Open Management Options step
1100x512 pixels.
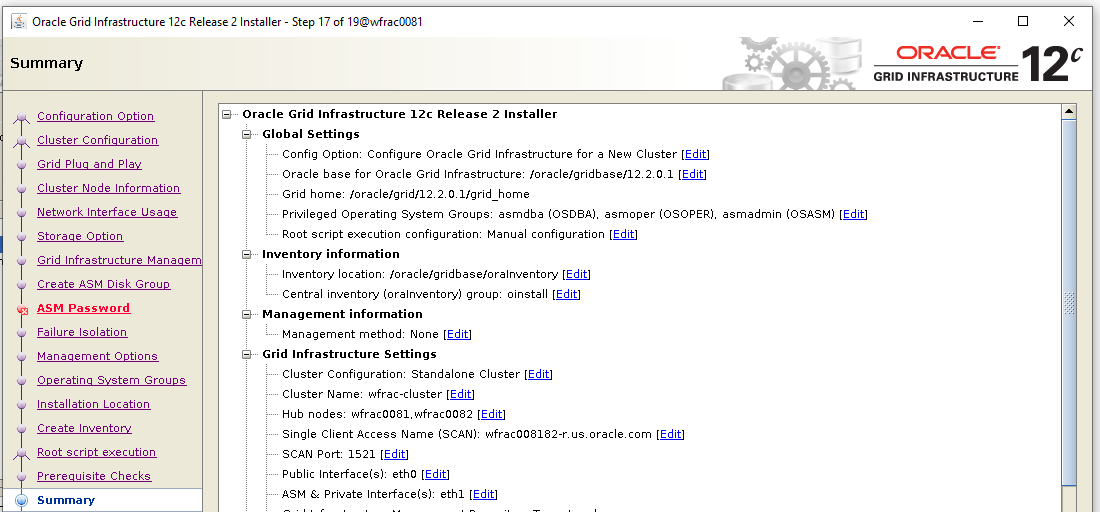(98, 356)
